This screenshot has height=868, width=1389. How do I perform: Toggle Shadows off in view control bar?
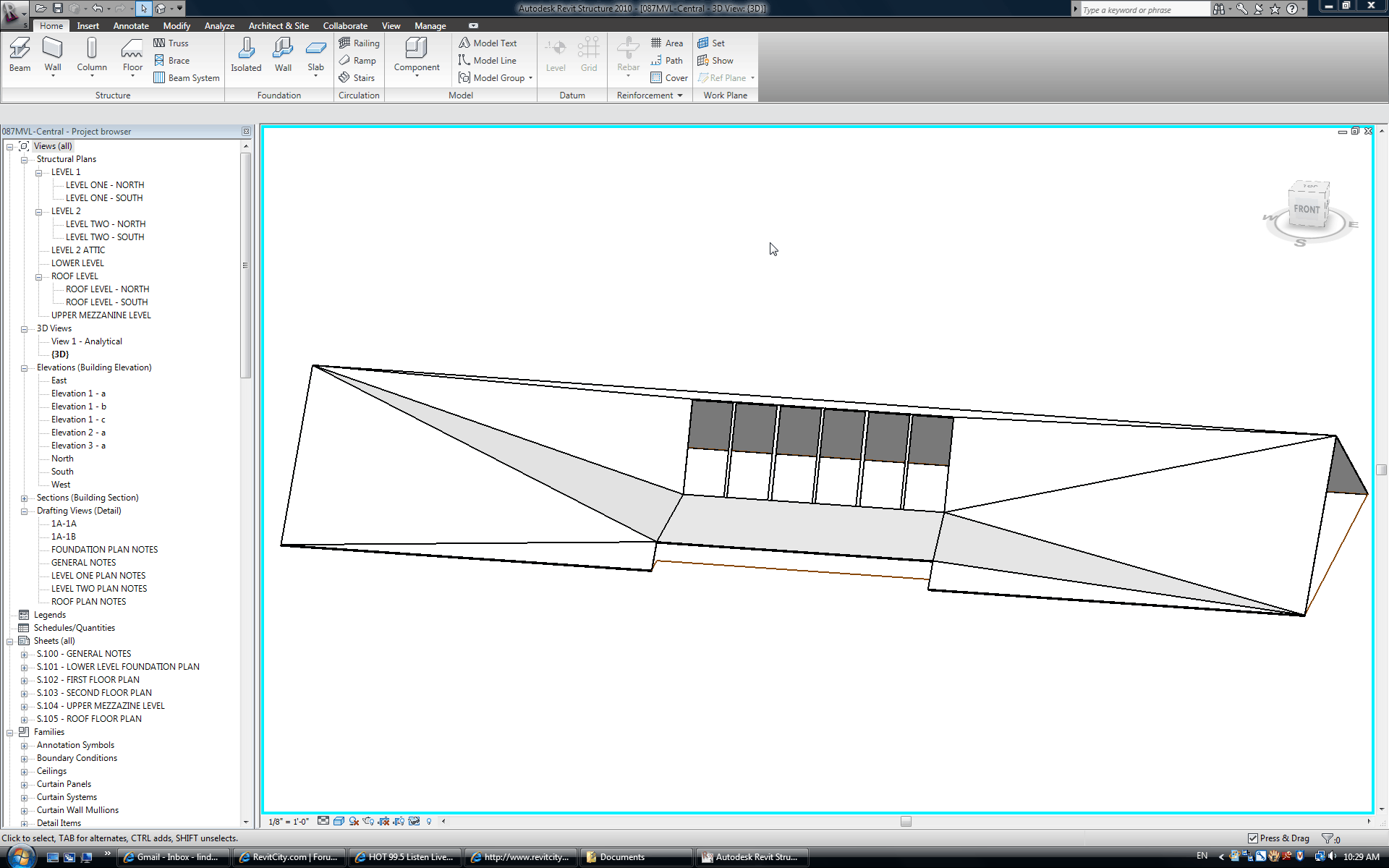[x=354, y=821]
